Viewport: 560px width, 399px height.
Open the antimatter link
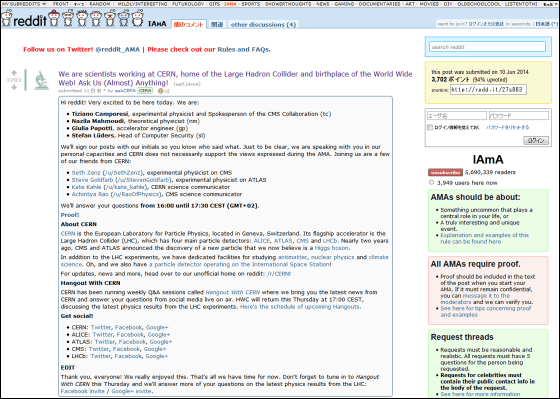tap(292, 257)
